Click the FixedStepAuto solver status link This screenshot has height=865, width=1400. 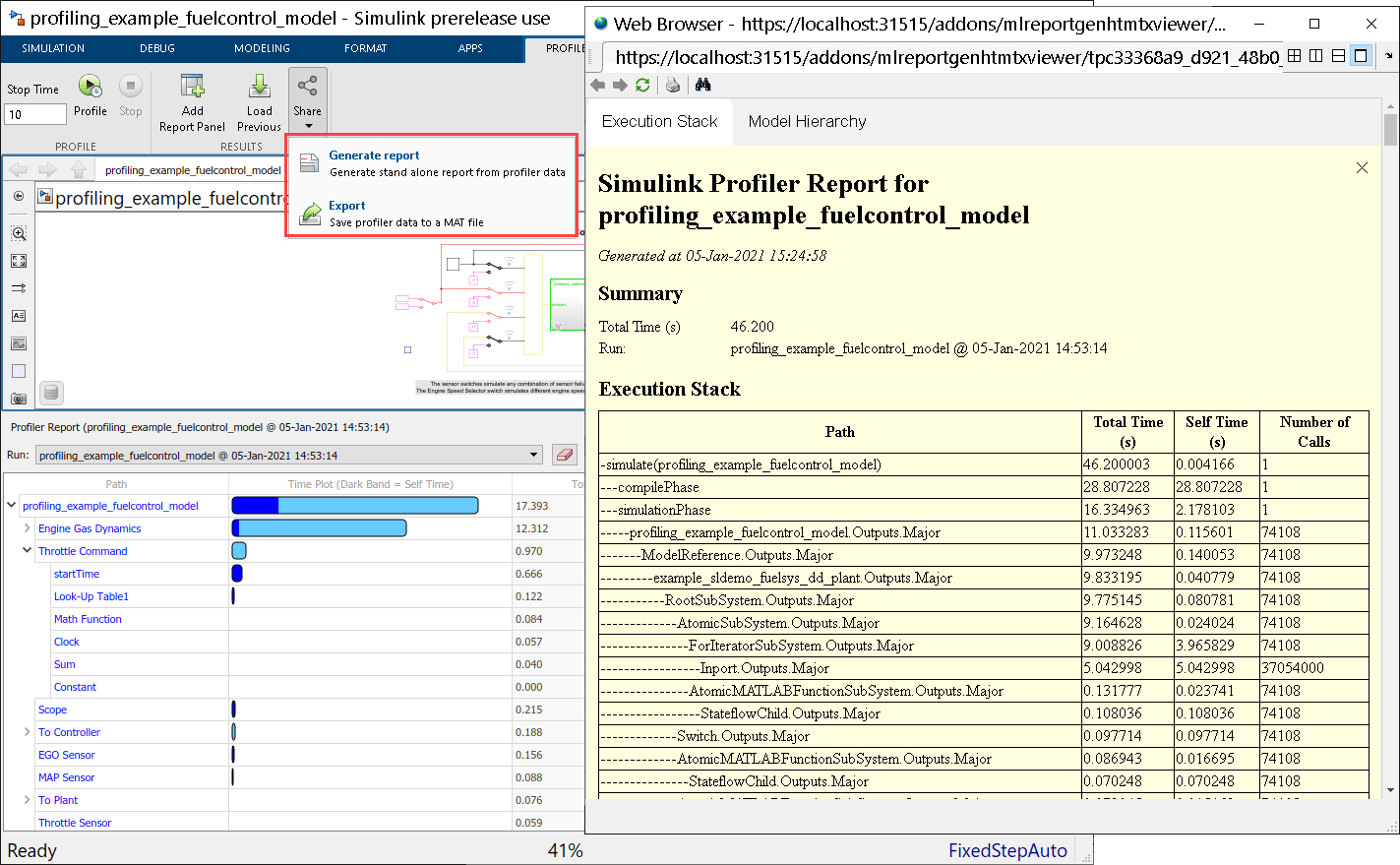(x=1007, y=851)
